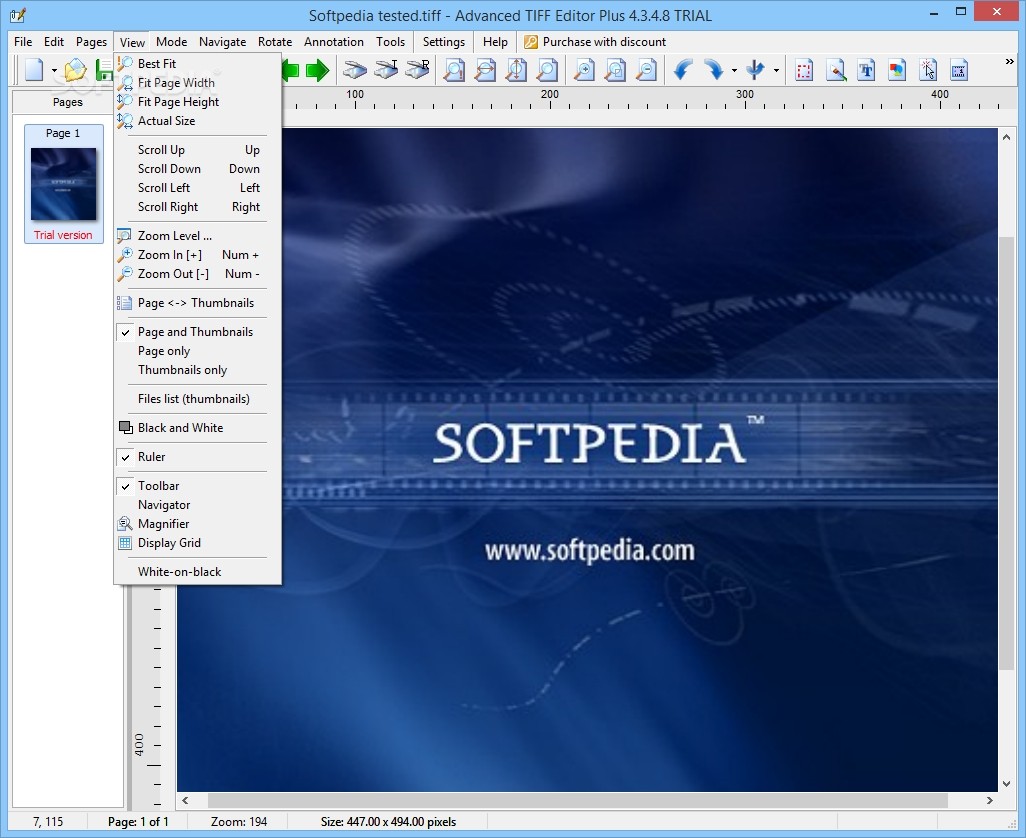Select the Text annotation tool icon
Viewport: 1026px width, 838px height.
[866, 69]
